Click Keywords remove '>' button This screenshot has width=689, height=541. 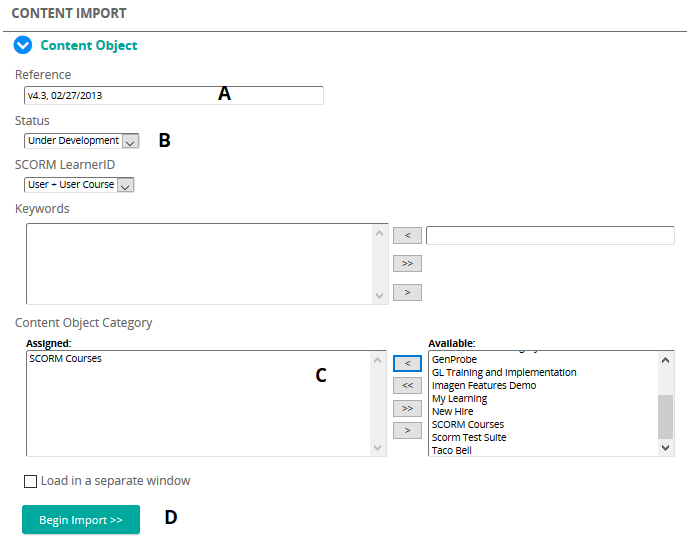pos(407,292)
